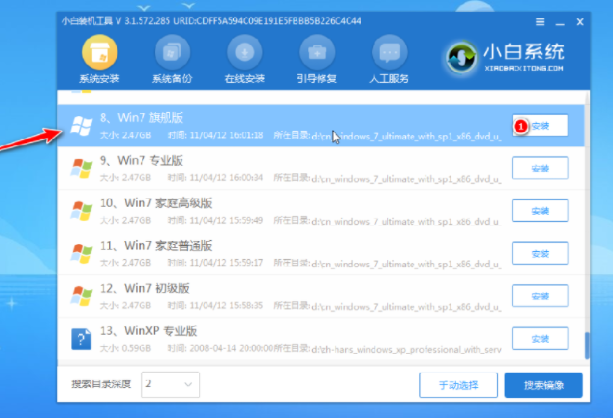613x418 pixels.
Task: Select the 9、Win7 专业版 title text
Action: (141, 160)
